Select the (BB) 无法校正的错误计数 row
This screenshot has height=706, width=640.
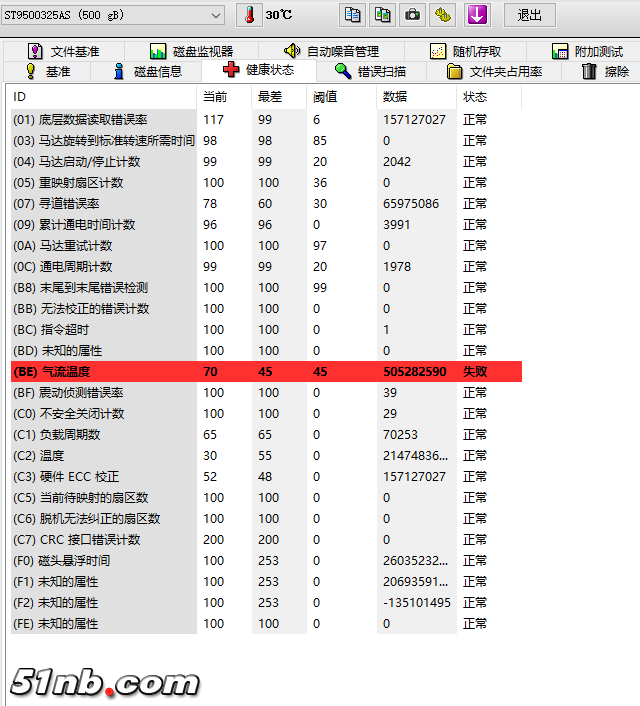[266, 309]
